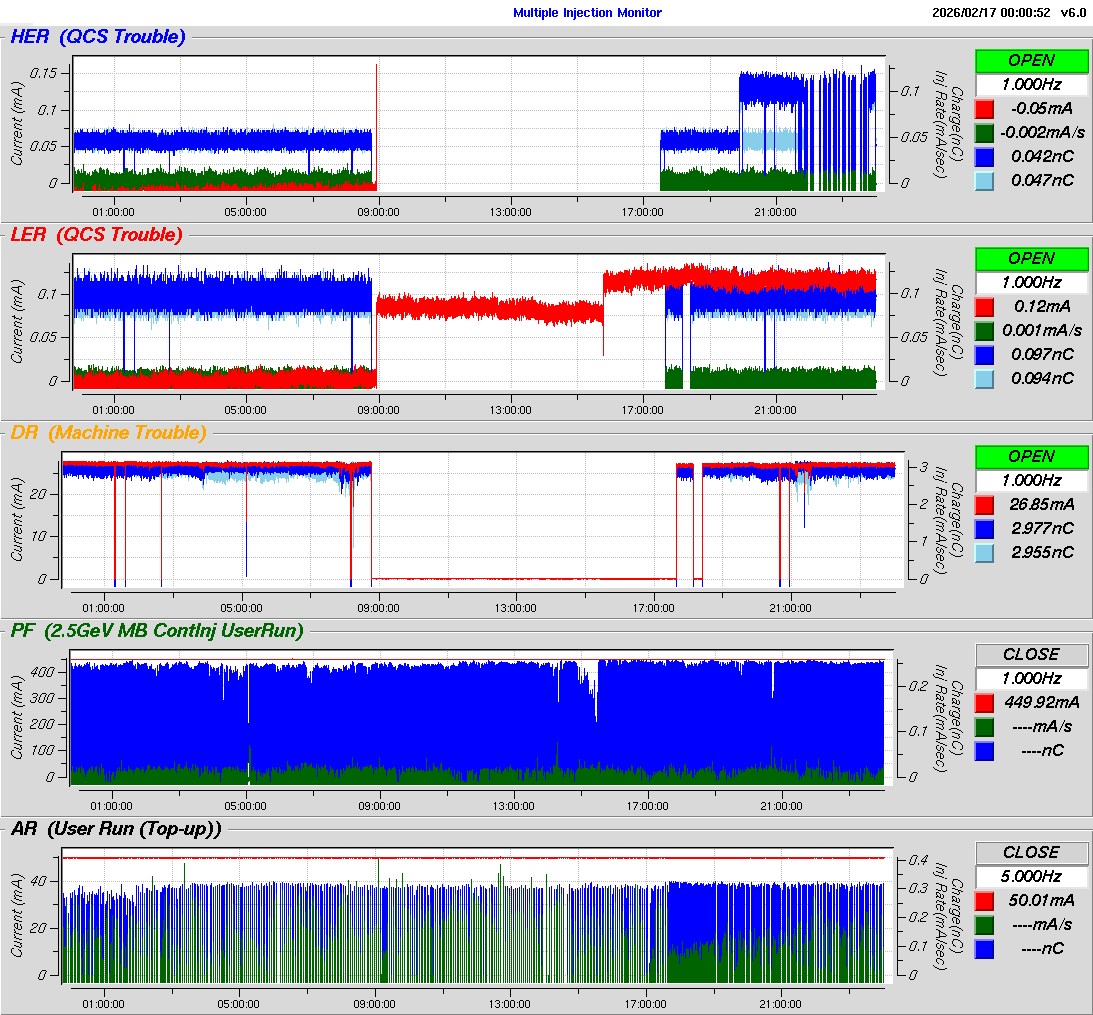
Task: Click the AR CLOSE status button
Action: point(1031,852)
